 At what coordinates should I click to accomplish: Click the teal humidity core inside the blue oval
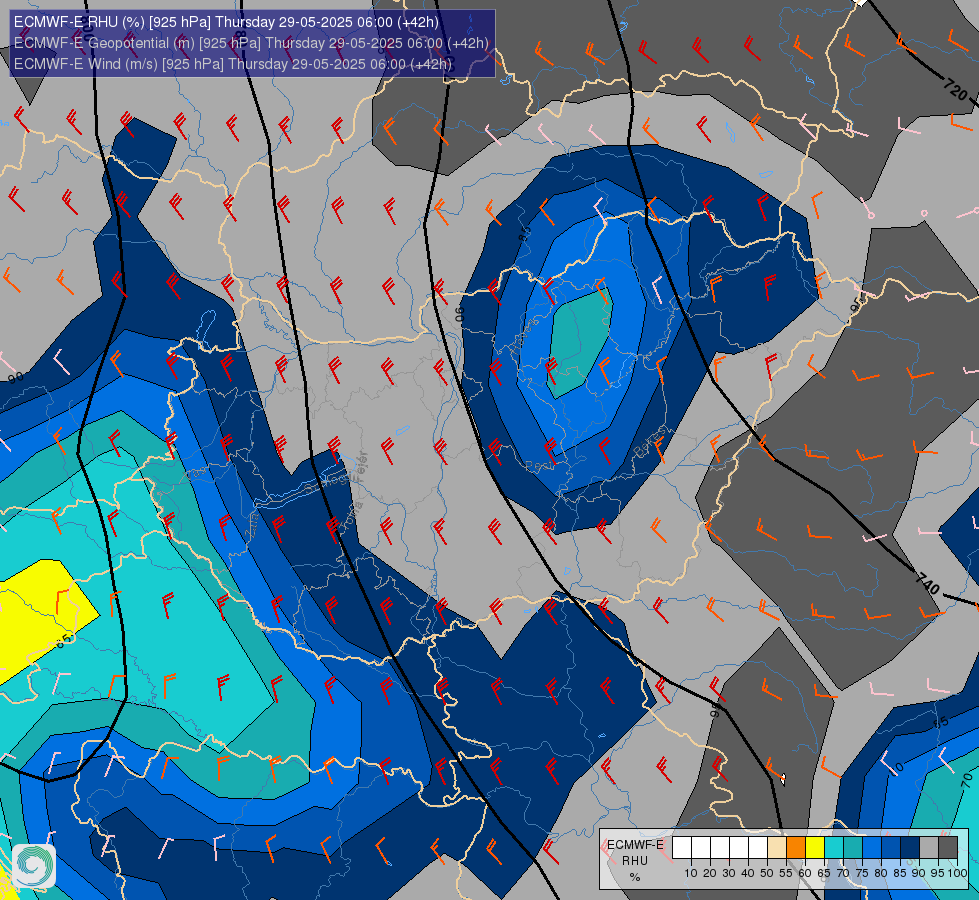578,344
